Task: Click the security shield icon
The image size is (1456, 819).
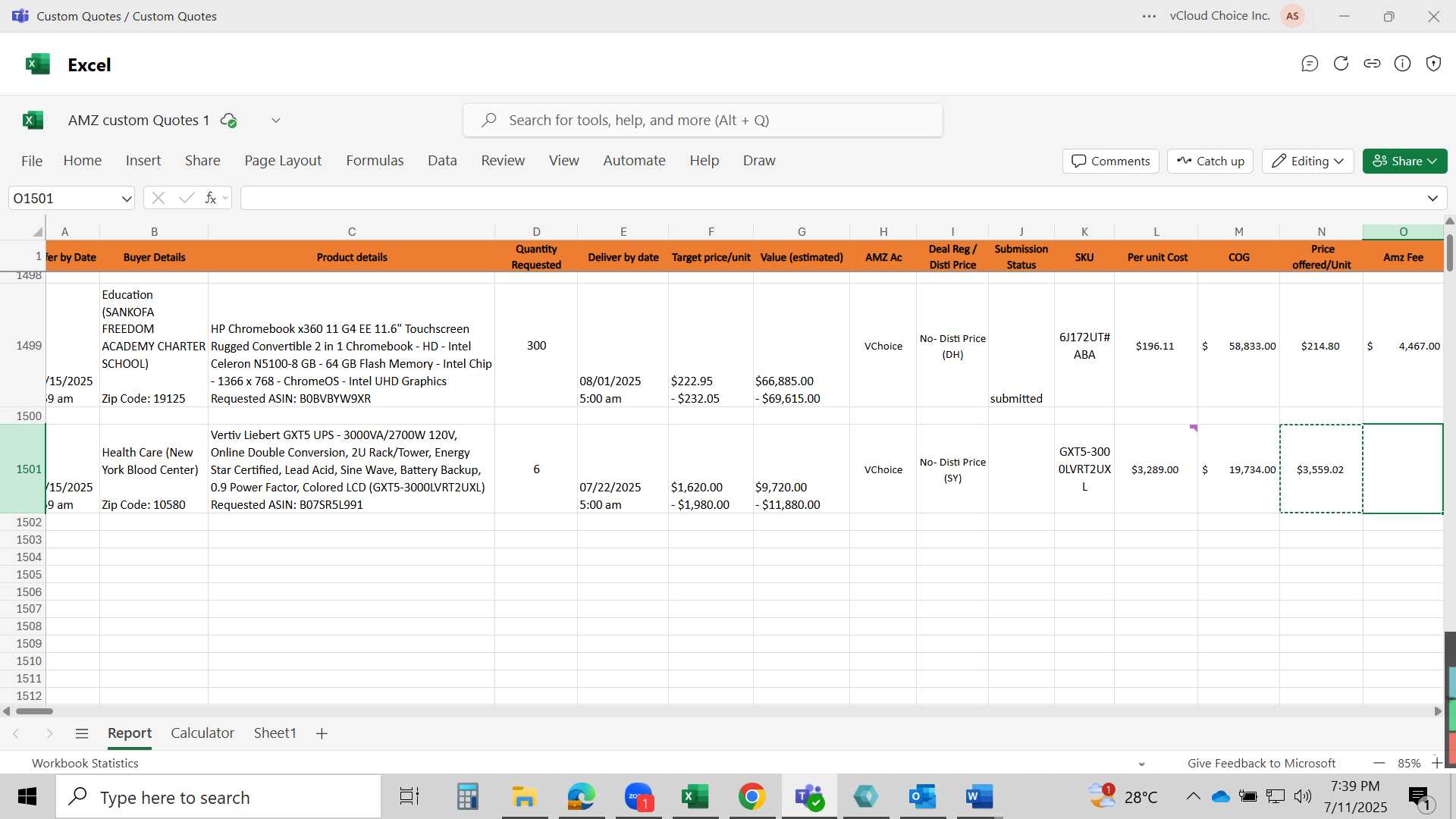Action: [1433, 64]
